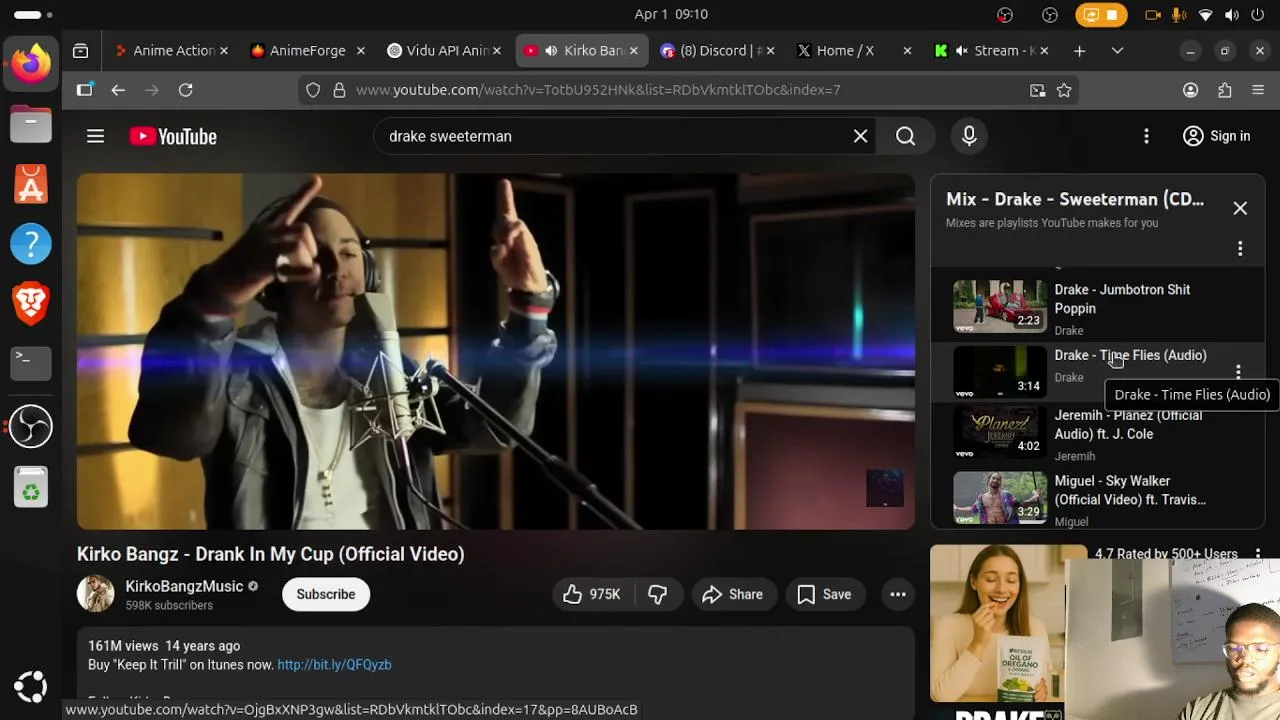Open the KirkoBangzMusic channel name
The image size is (1280, 720).
[x=184, y=586]
